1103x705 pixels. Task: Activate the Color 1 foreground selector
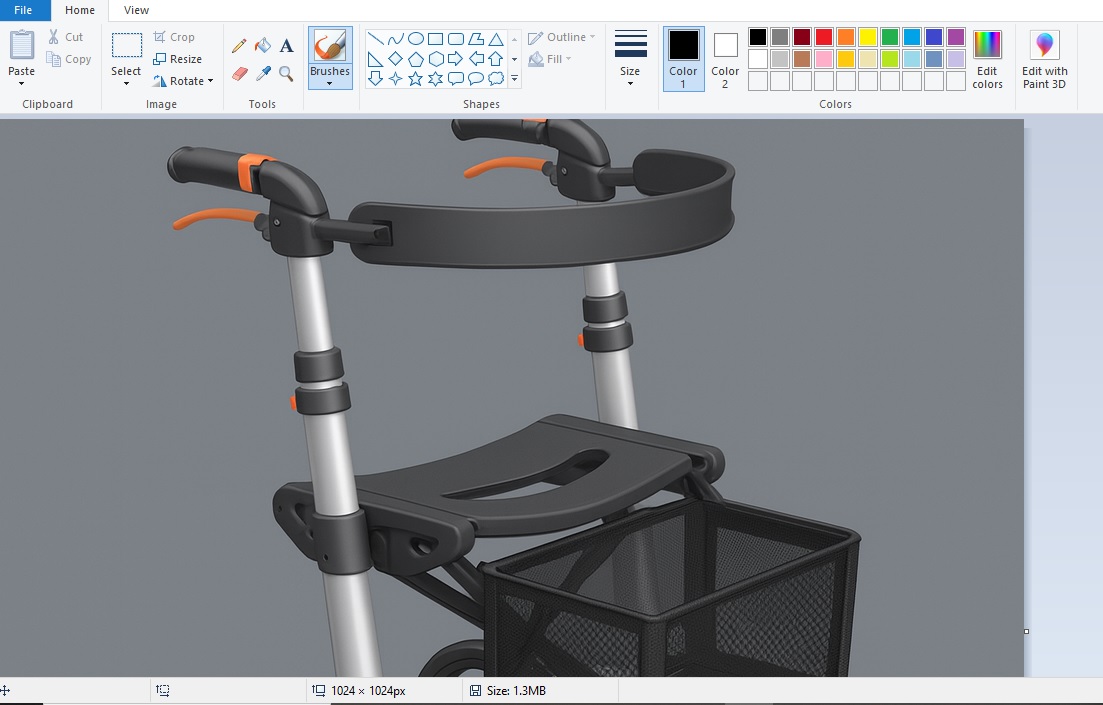tap(683, 59)
